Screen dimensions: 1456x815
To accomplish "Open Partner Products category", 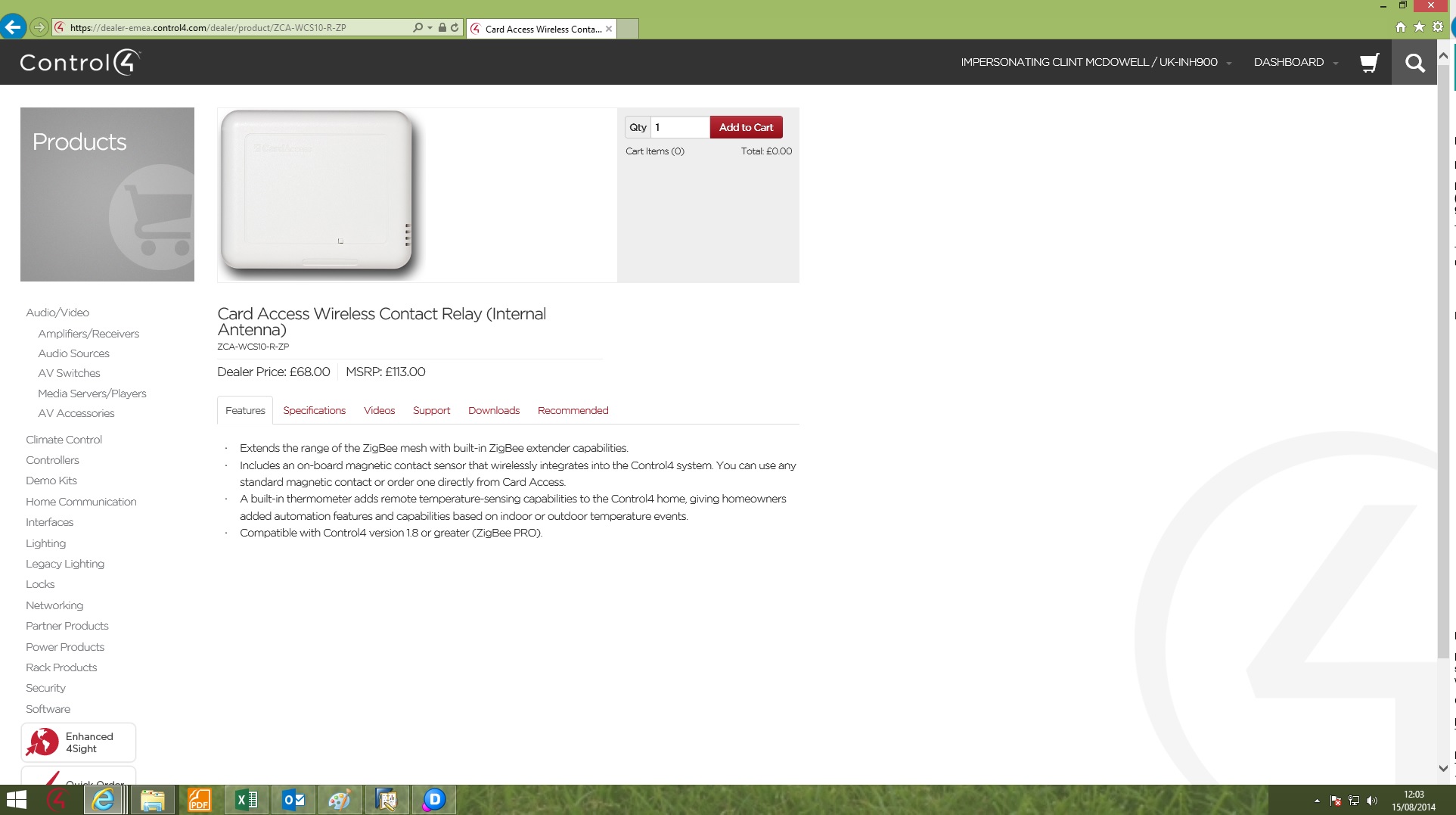I will (67, 626).
